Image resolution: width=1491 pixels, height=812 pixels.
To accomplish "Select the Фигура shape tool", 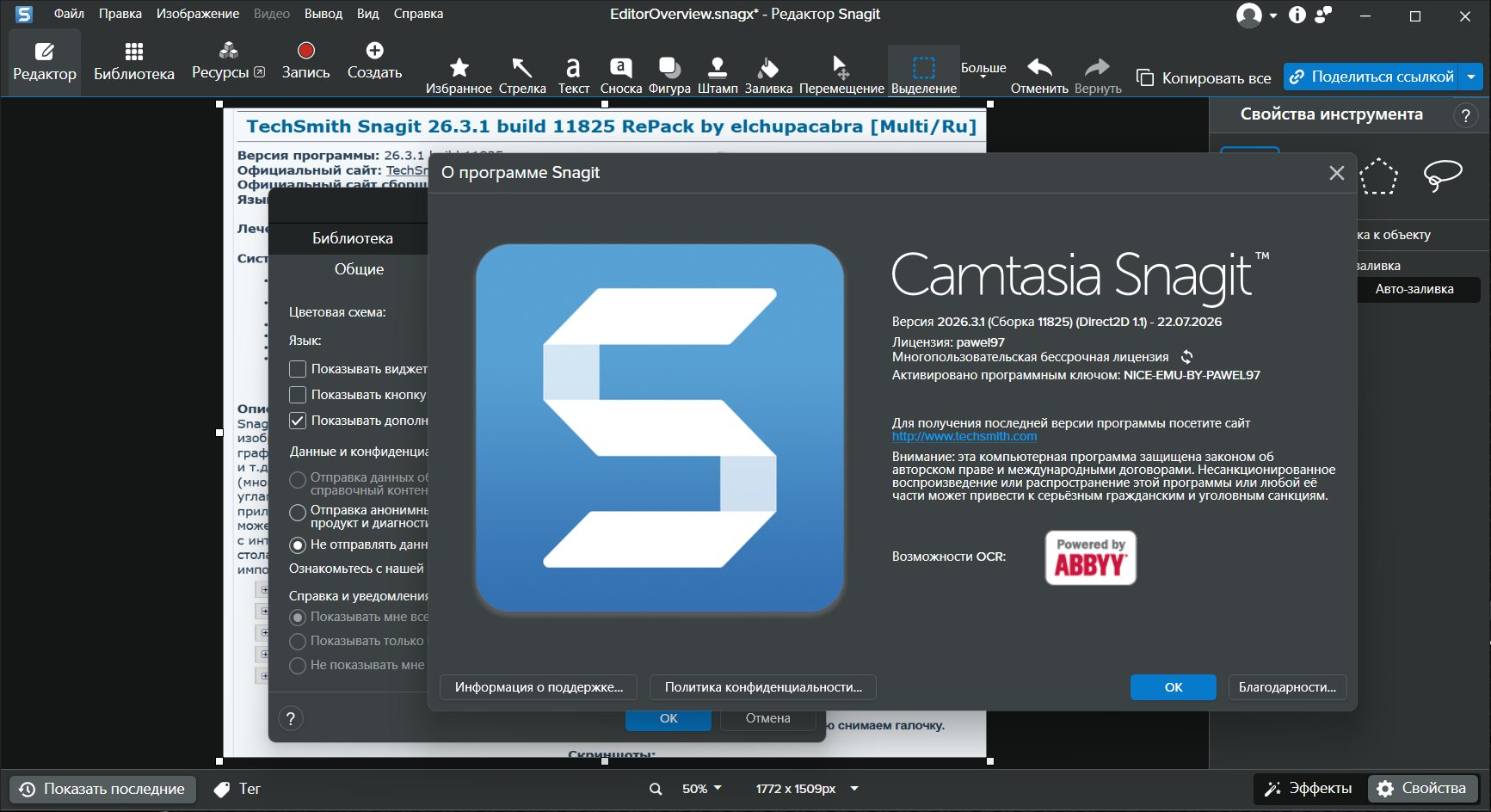I will pos(669,75).
